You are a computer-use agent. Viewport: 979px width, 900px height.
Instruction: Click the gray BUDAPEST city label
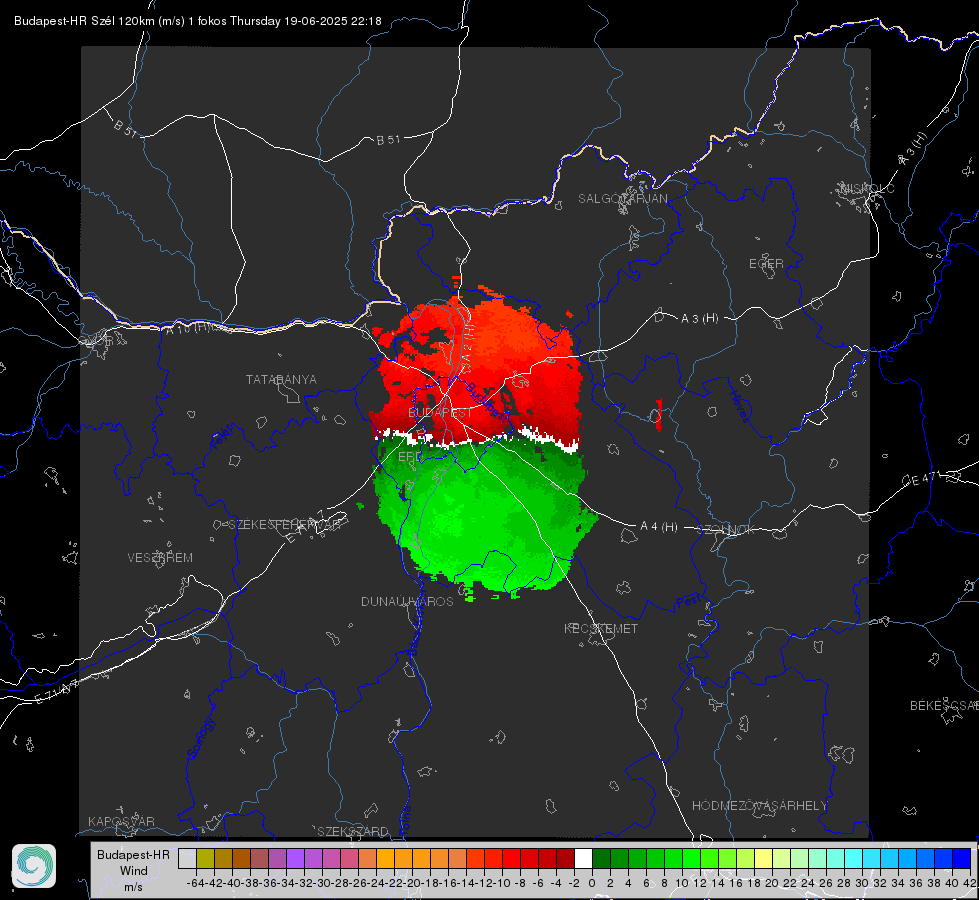[440, 413]
